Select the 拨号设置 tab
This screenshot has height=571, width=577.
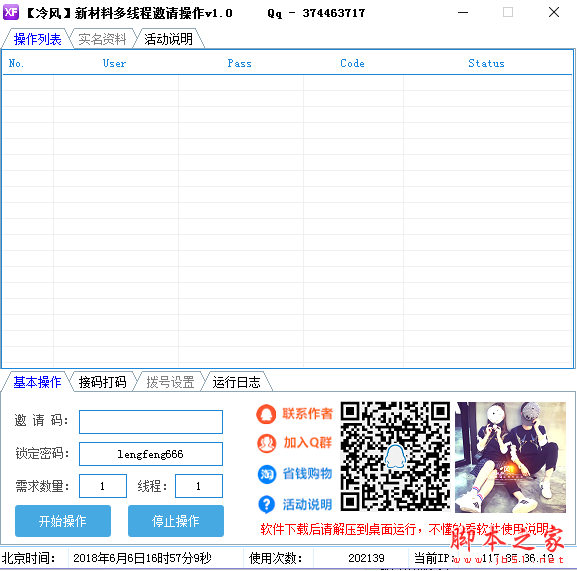pos(170,382)
